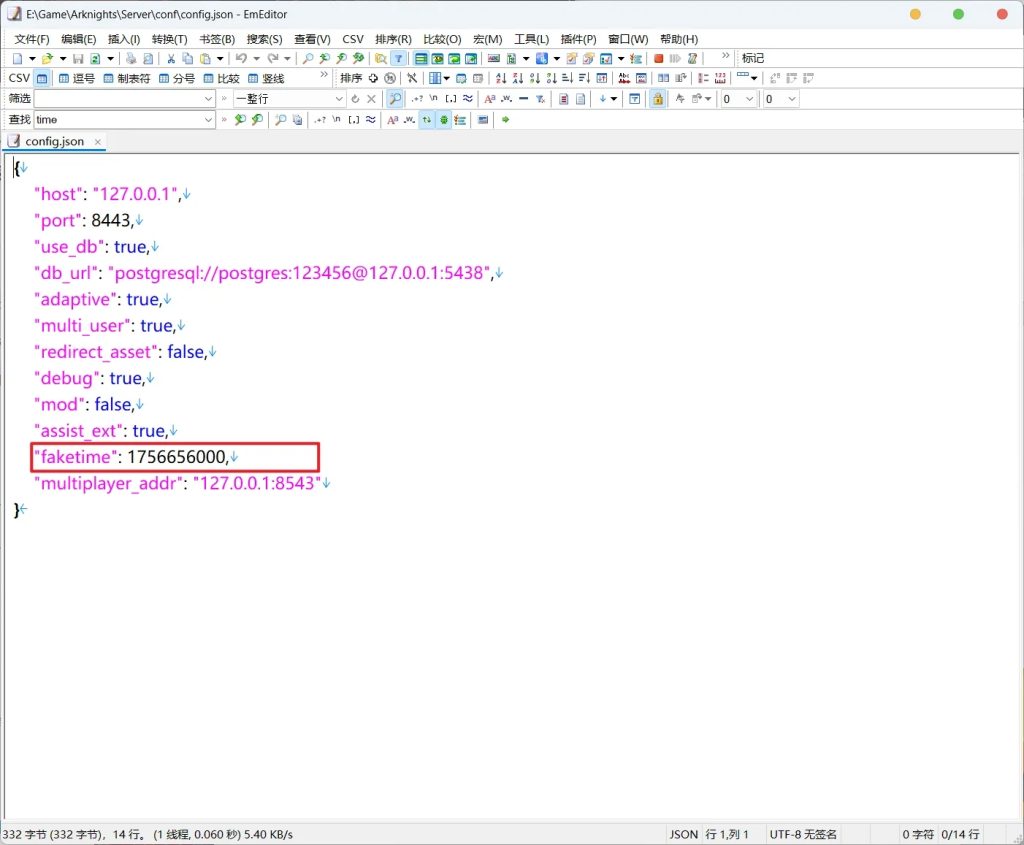Click the Save file icon
This screenshot has width=1024, height=845.
[77, 59]
